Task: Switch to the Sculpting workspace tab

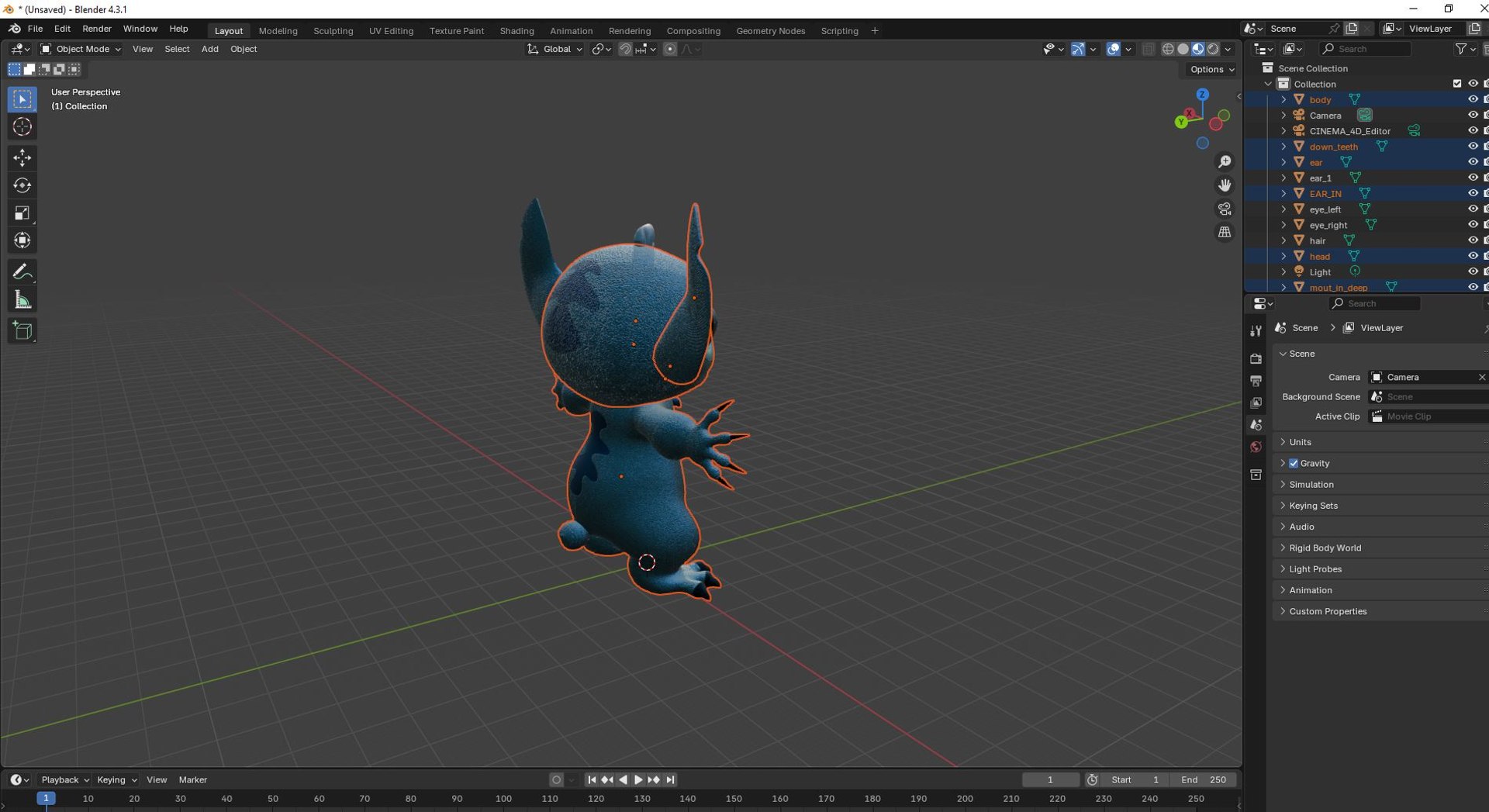Action: (333, 31)
